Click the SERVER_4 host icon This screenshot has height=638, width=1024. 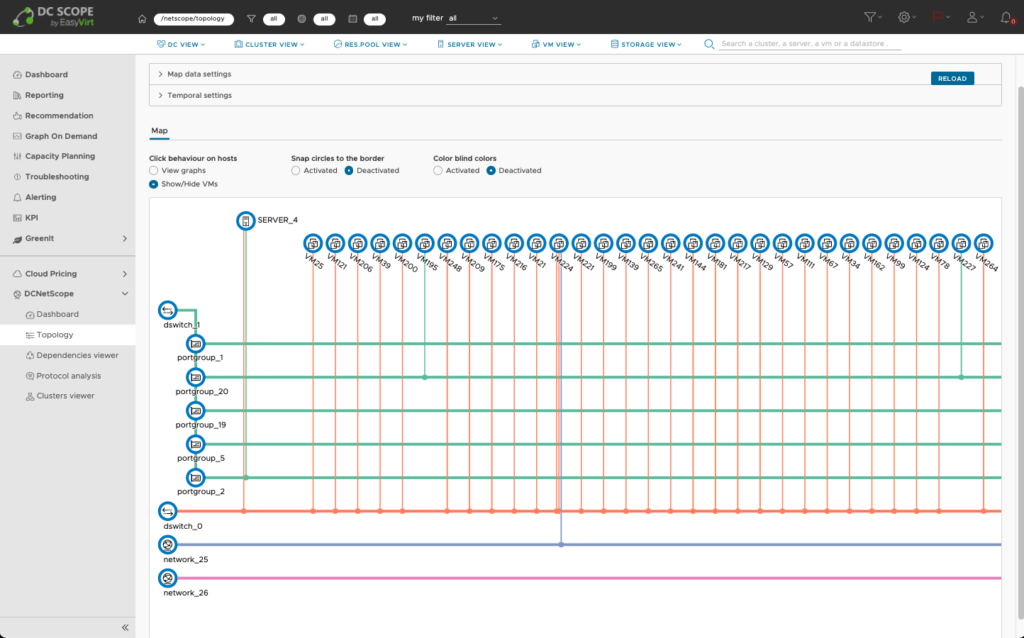pos(246,220)
